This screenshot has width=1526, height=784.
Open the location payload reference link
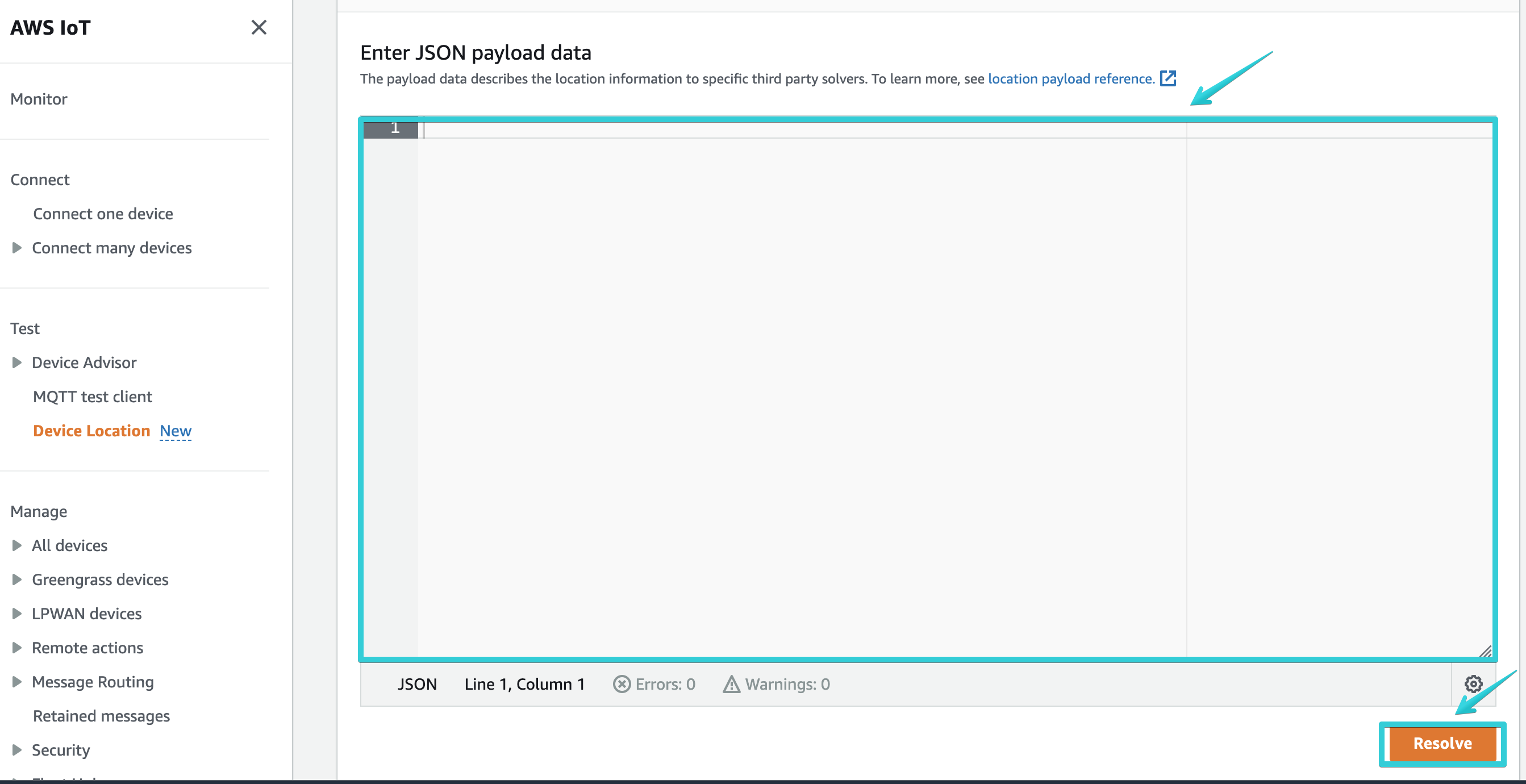[1070, 78]
